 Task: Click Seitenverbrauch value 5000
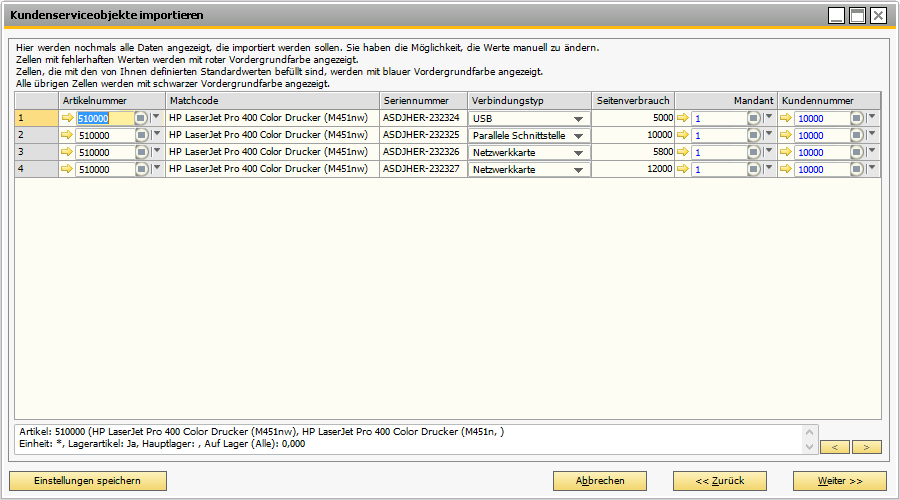pyautogui.click(x=633, y=118)
